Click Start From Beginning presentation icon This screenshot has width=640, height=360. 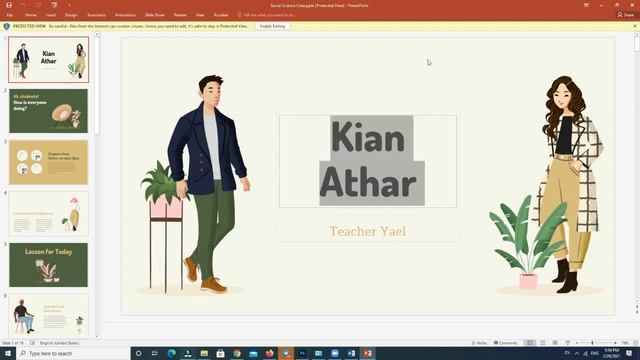tap(54, 5)
